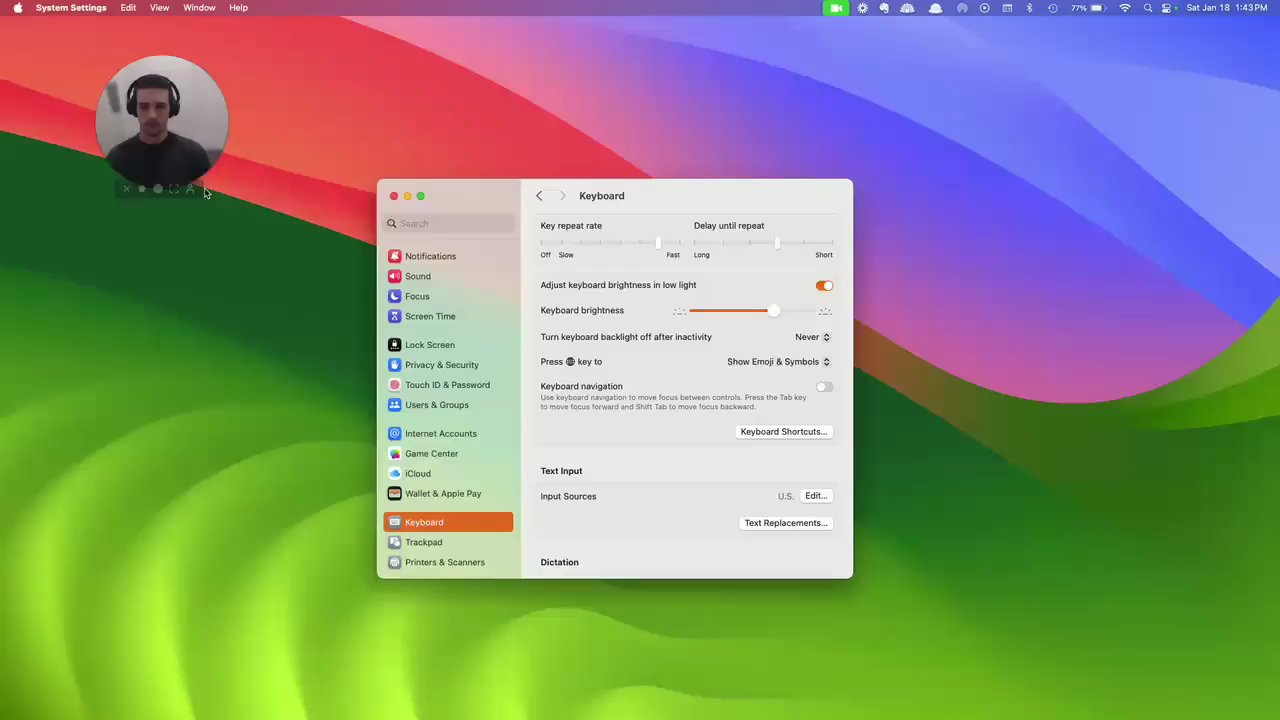
Task: Open the System Settings menu
Action: (x=71, y=8)
